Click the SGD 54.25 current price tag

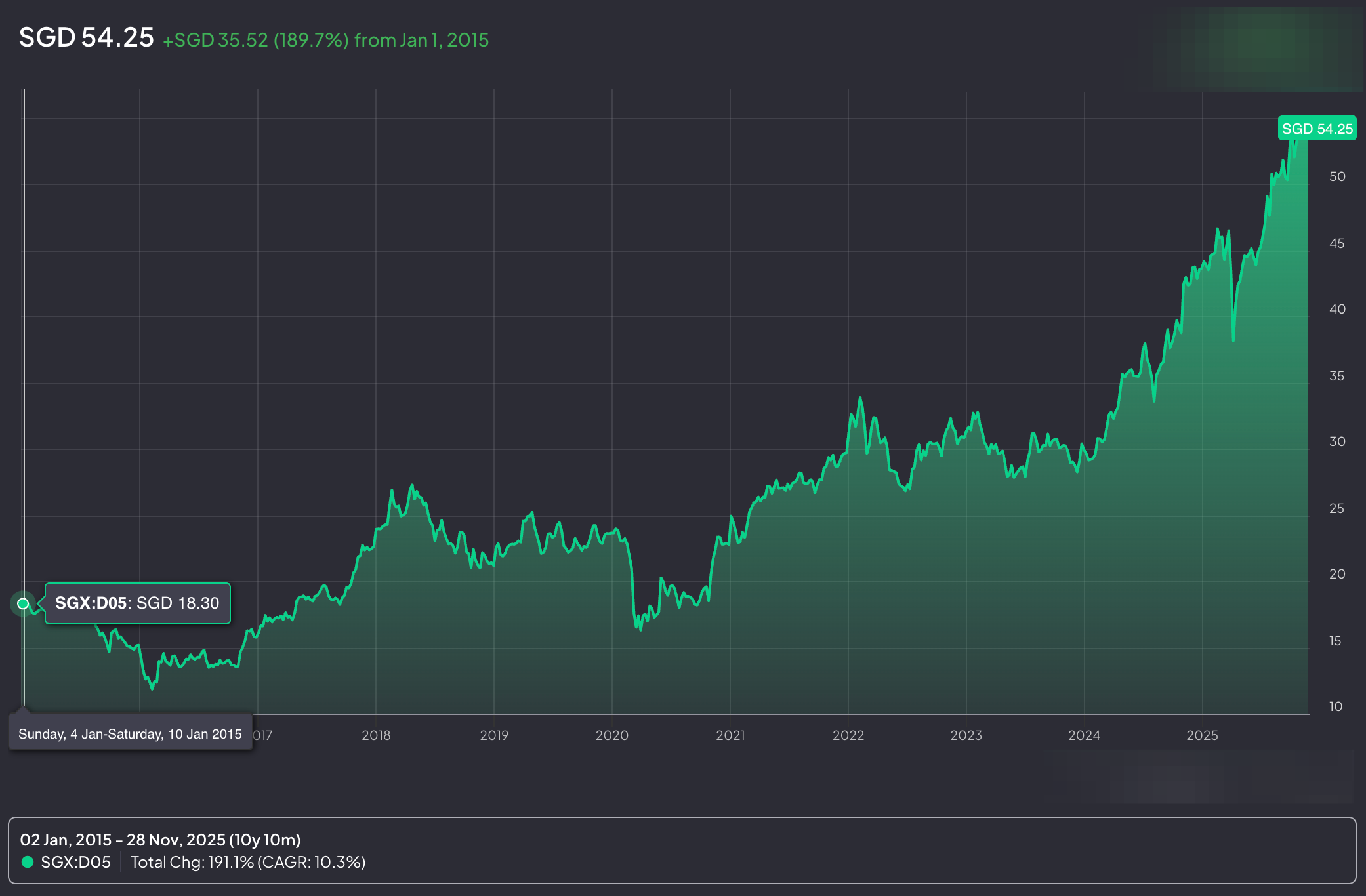1317,129
